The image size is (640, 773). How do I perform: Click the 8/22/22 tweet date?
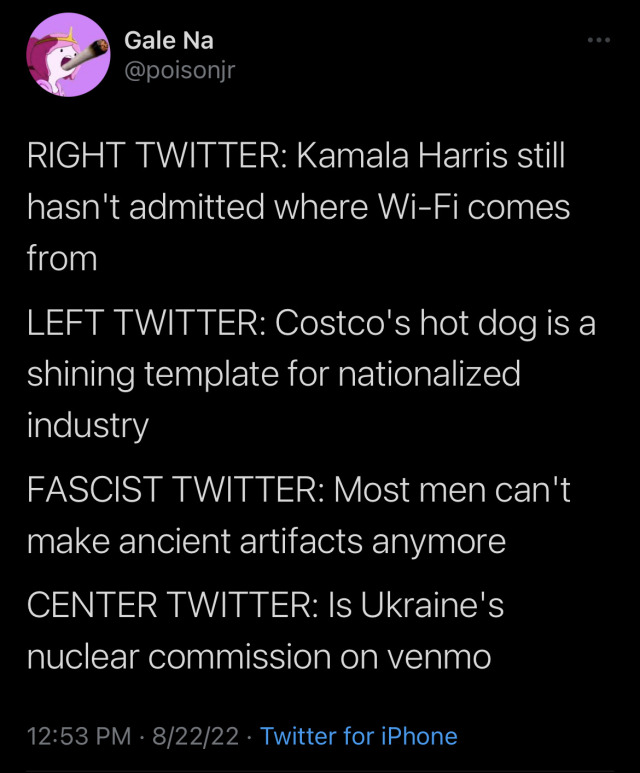click(x=193, y=737)
